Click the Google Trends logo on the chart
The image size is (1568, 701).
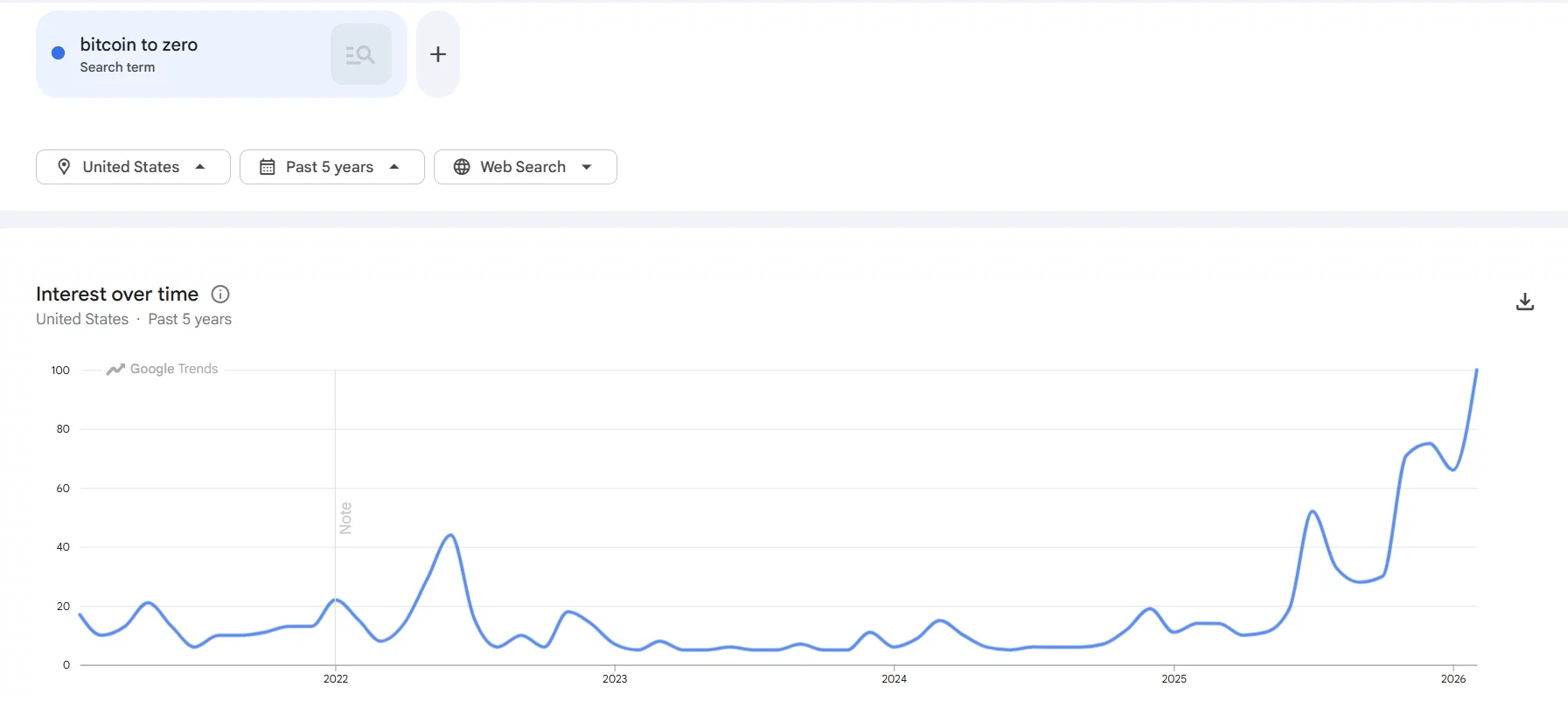point(161,368)
